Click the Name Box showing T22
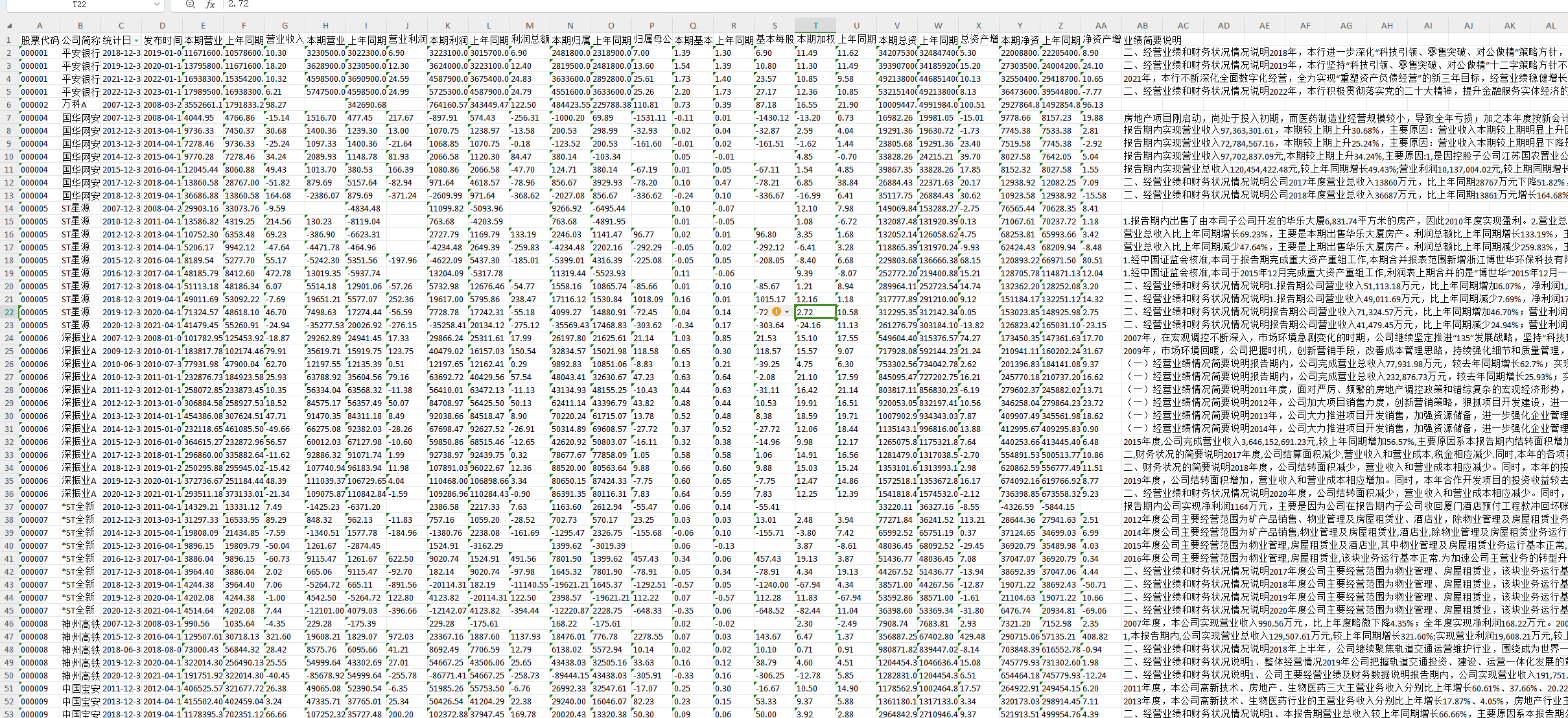 [79, 5]
